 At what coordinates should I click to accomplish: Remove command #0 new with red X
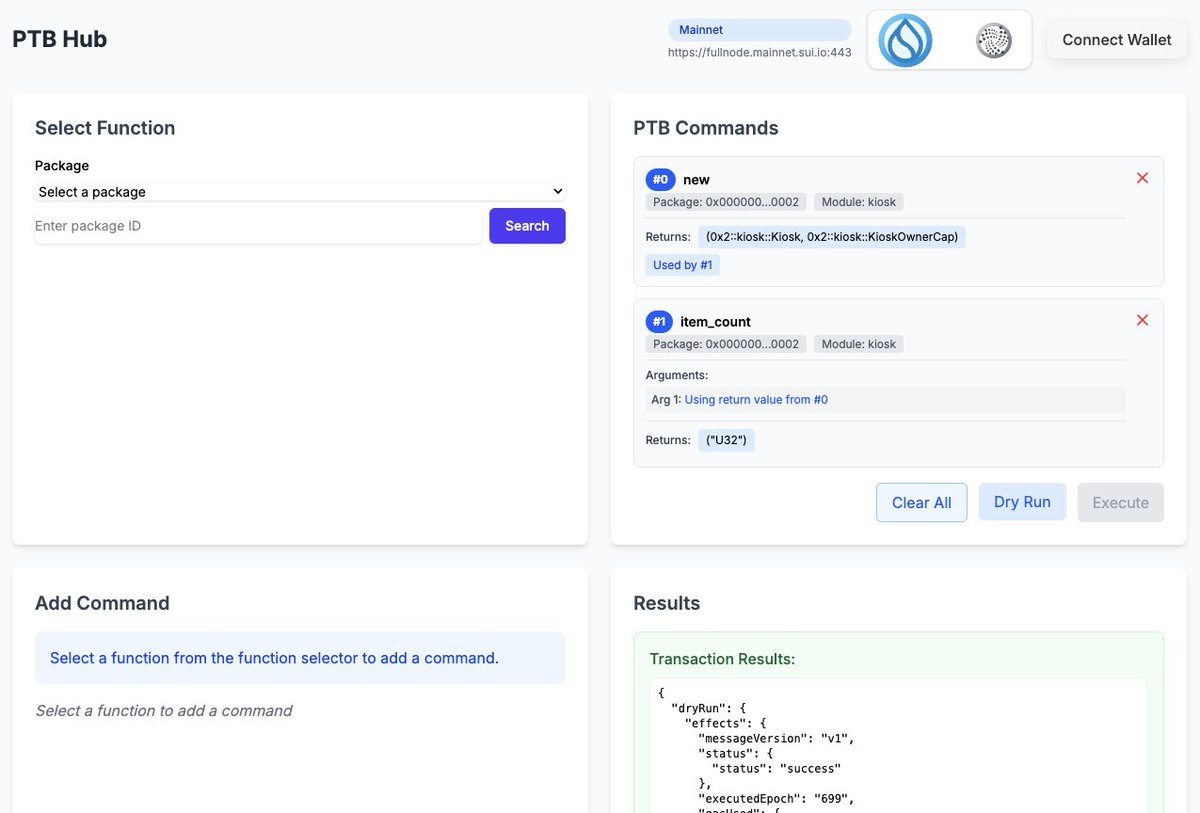point(1142,178)
